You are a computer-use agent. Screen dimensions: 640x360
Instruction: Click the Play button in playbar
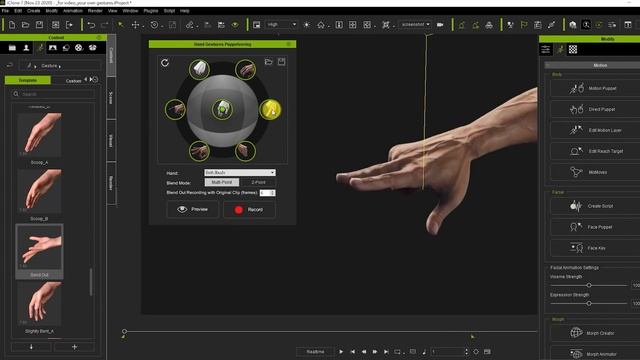point(341,352)
